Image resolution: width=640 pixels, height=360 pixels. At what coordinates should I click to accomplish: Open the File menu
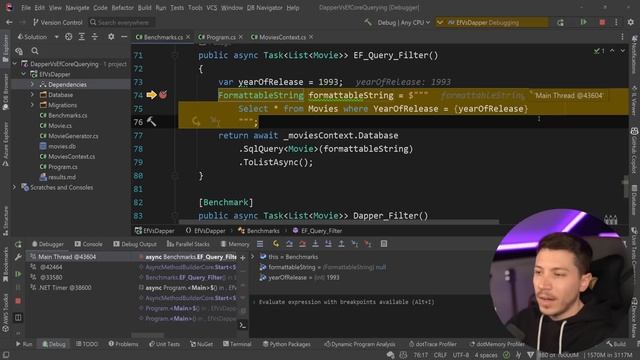(26, 8)
